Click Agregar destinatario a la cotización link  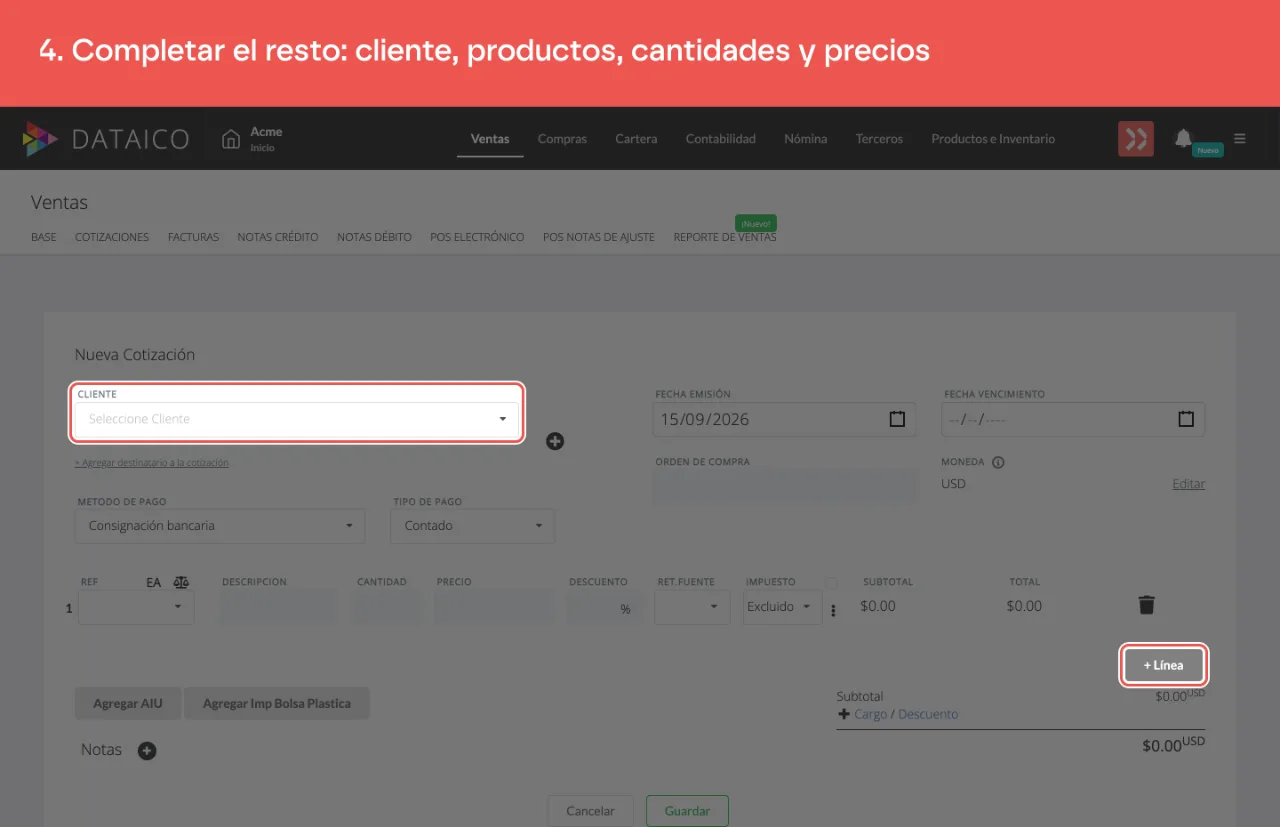point(152,463)
